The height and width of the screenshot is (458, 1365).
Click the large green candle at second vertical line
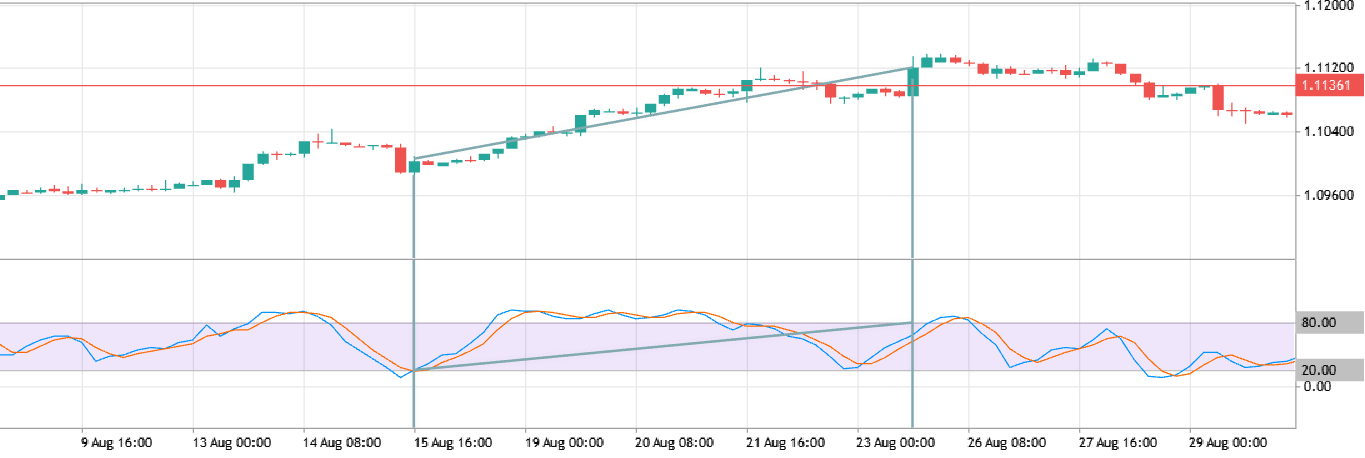[913, 80]
